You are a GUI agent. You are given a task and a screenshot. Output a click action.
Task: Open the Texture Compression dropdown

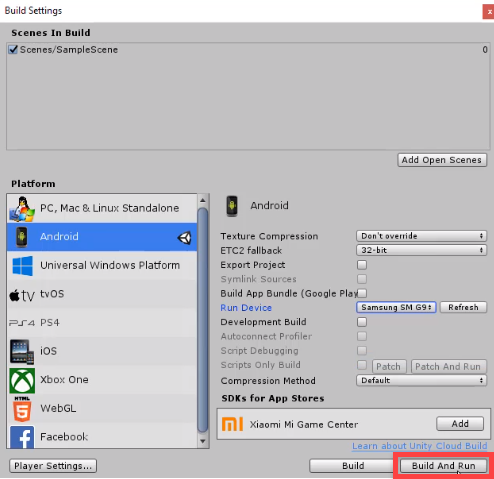(421, 236)
